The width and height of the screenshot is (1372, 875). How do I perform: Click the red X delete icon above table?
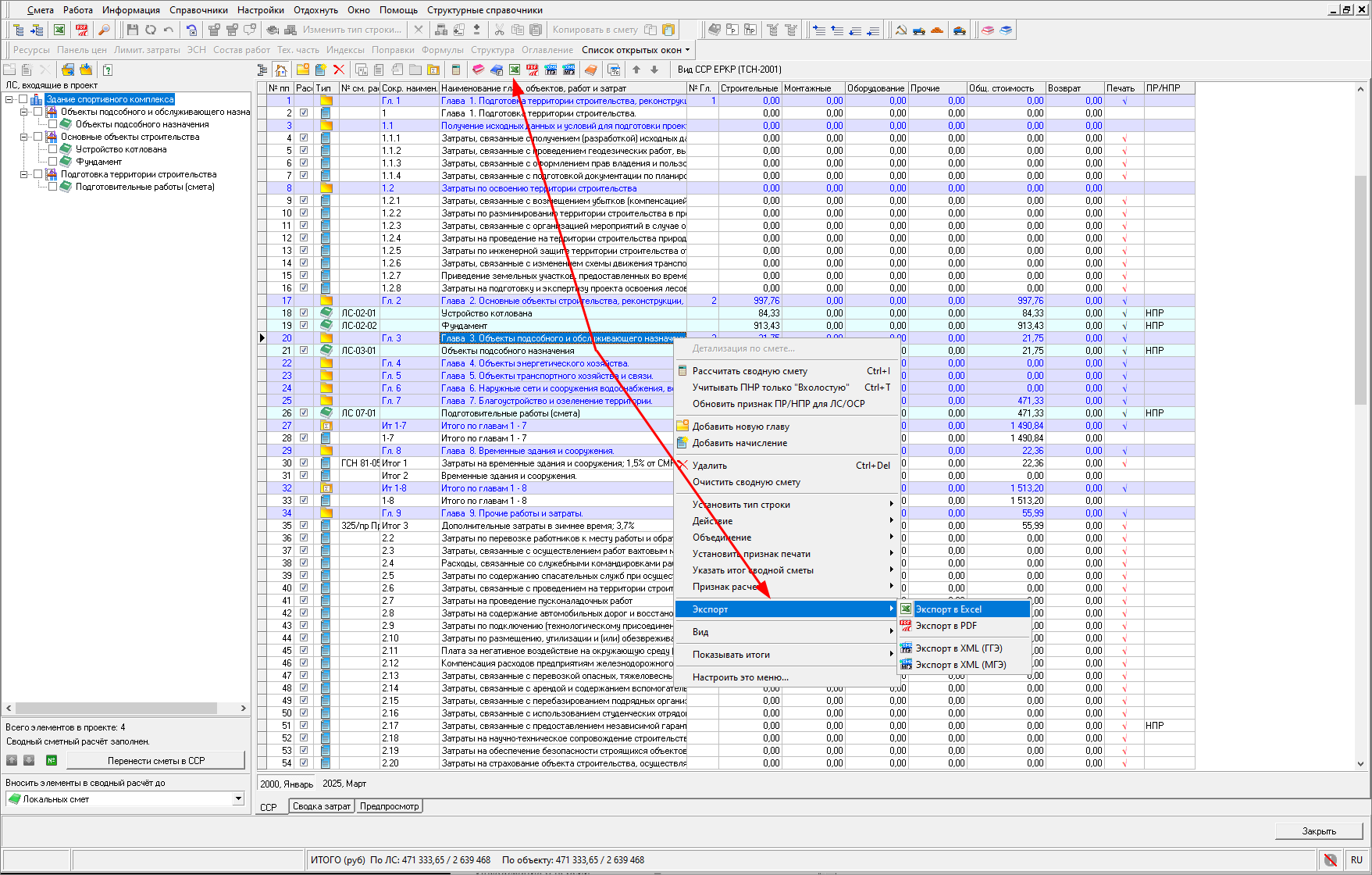tap(339, 70)
